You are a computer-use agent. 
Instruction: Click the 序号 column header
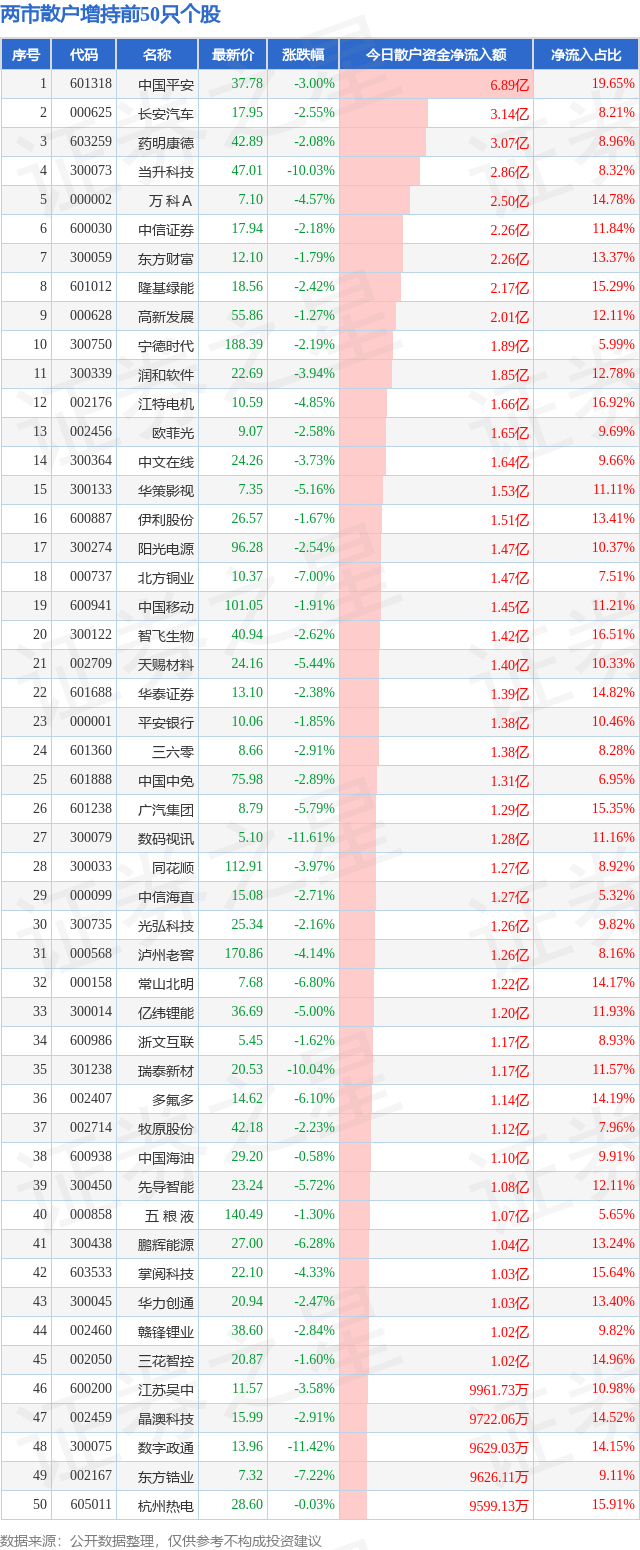[x=26, y=55]
